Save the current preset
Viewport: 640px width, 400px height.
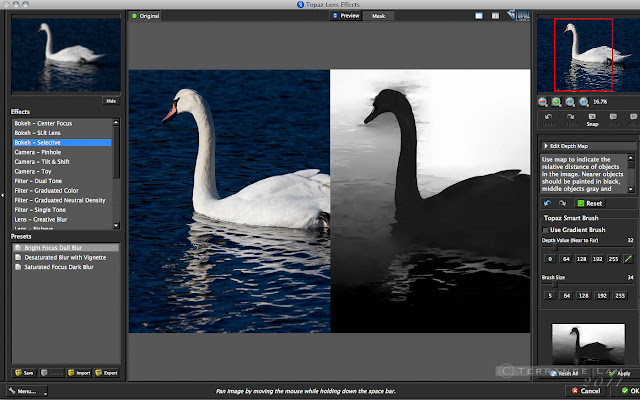pyautogui.click(x=24, y=373)
